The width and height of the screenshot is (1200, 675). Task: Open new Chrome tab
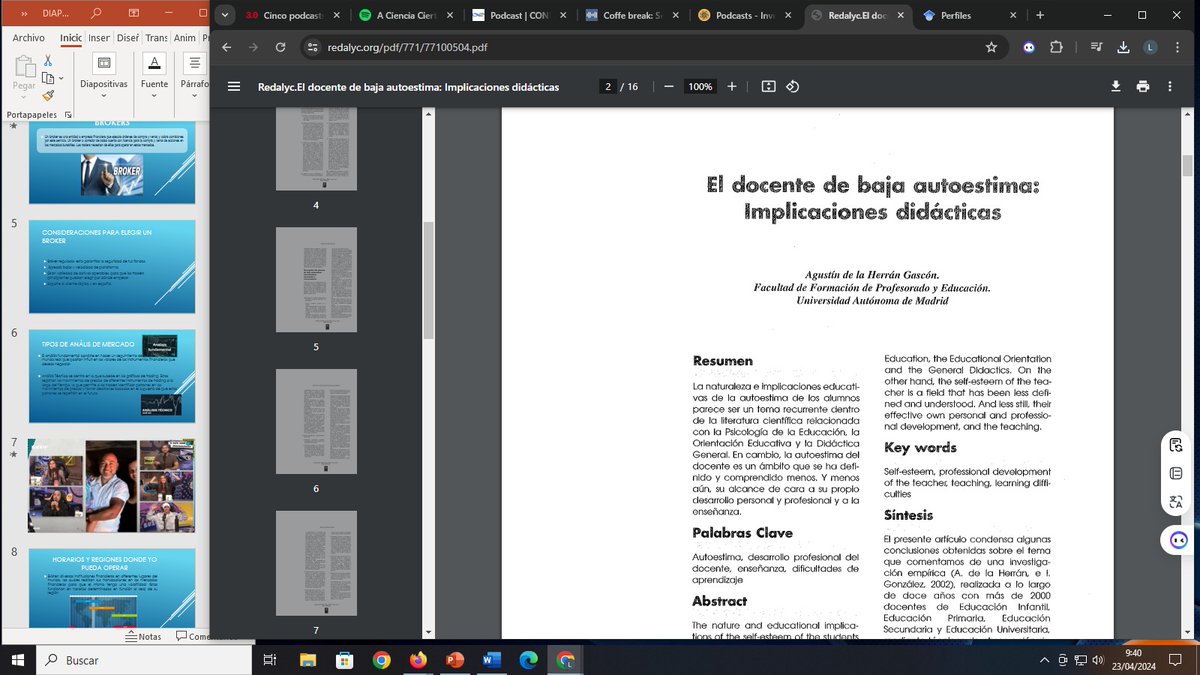tap(1040, 15)
